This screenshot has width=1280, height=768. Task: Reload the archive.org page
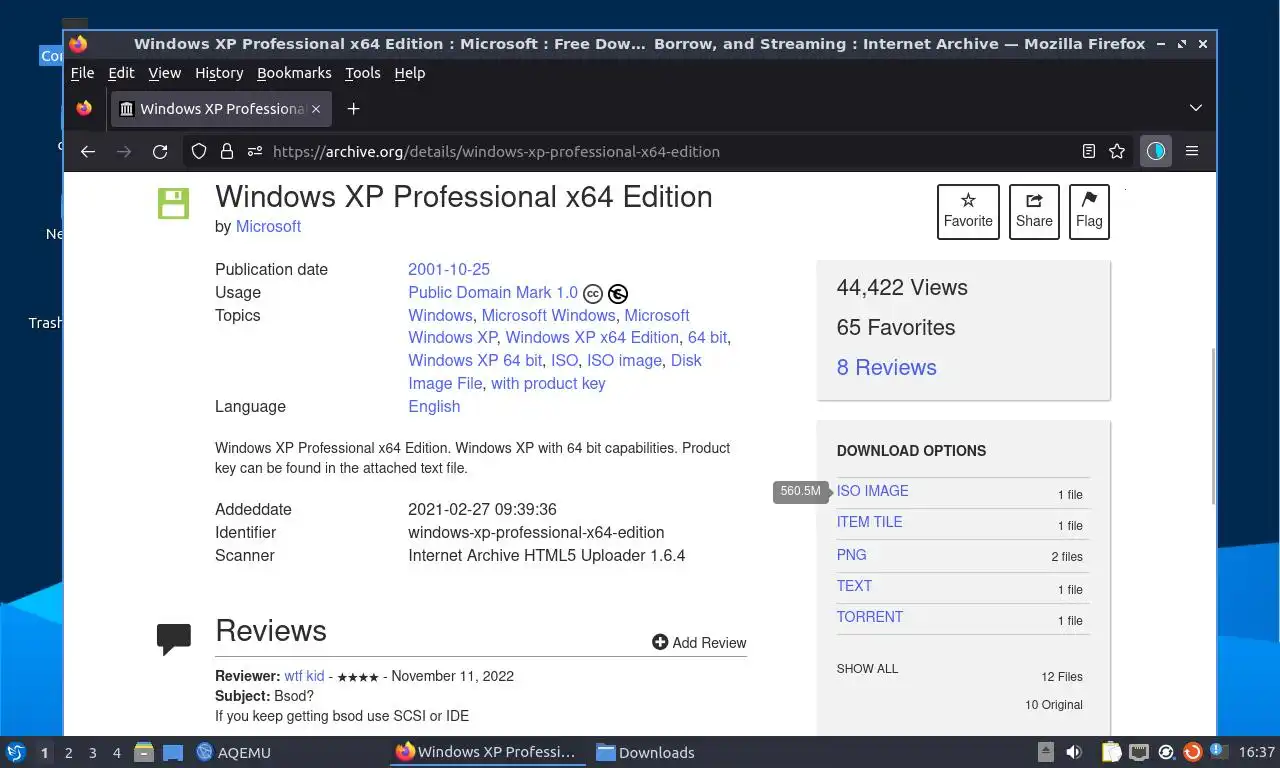[x=160, y=152]
